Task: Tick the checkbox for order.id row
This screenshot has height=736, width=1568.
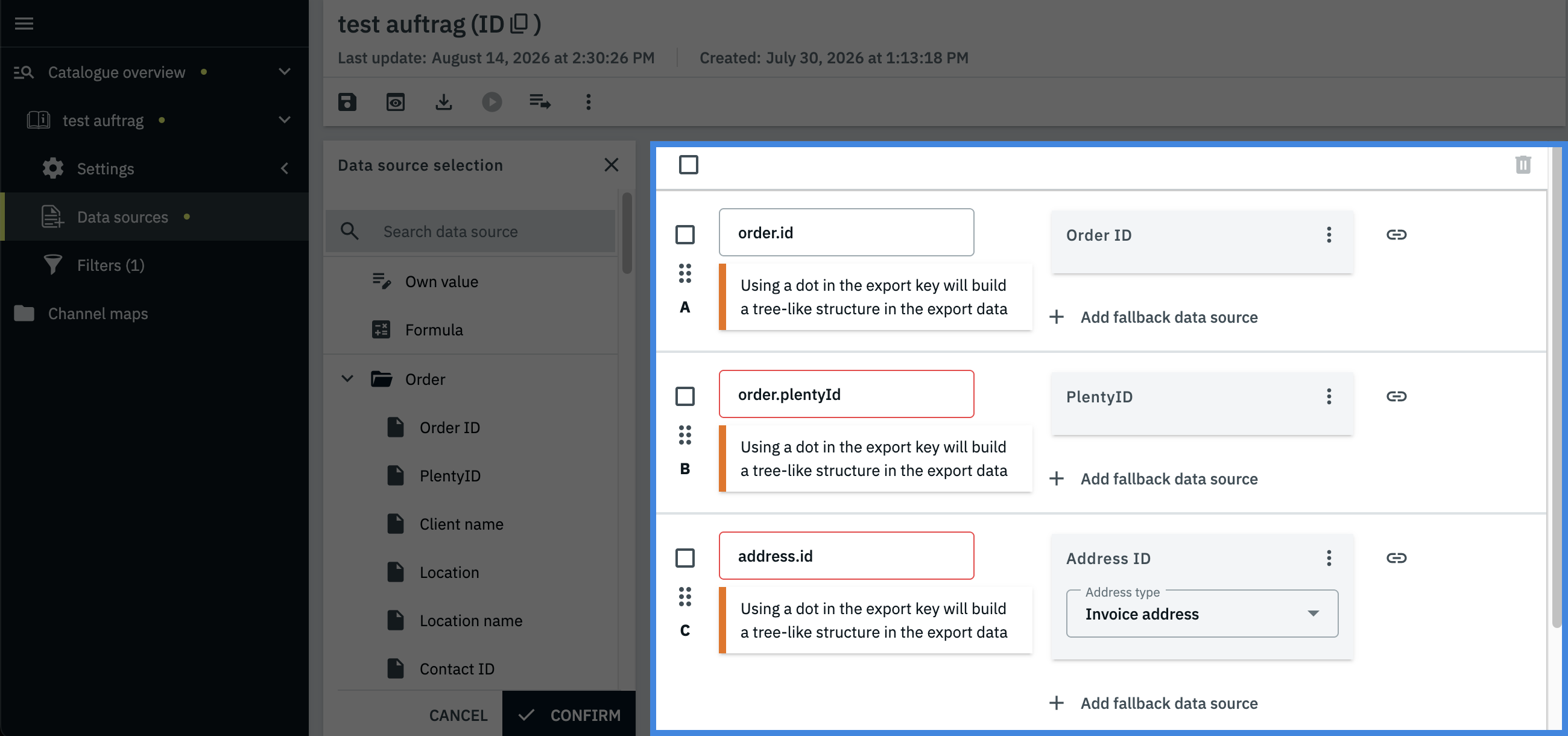Action: 684,235
